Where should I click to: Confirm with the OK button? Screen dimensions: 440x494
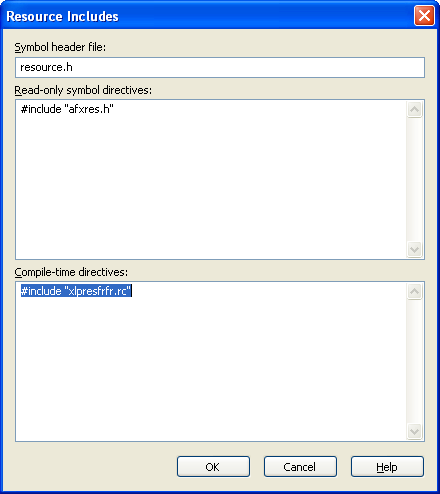pos(213,467)
